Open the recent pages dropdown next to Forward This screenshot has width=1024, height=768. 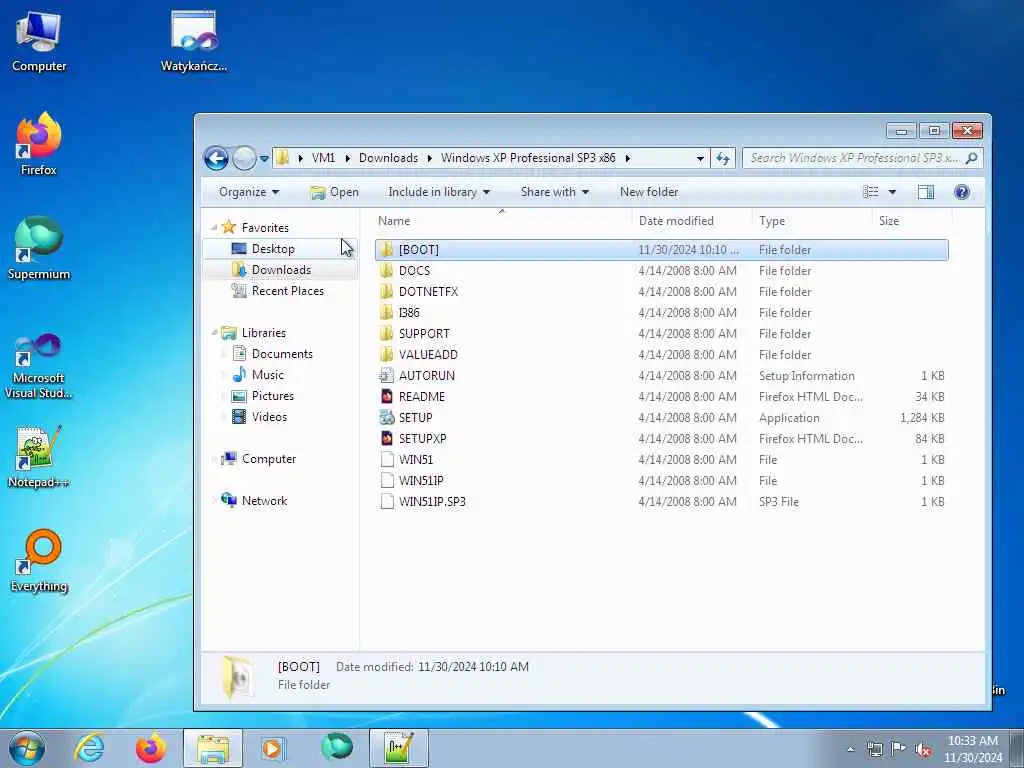tap(264, 158)
